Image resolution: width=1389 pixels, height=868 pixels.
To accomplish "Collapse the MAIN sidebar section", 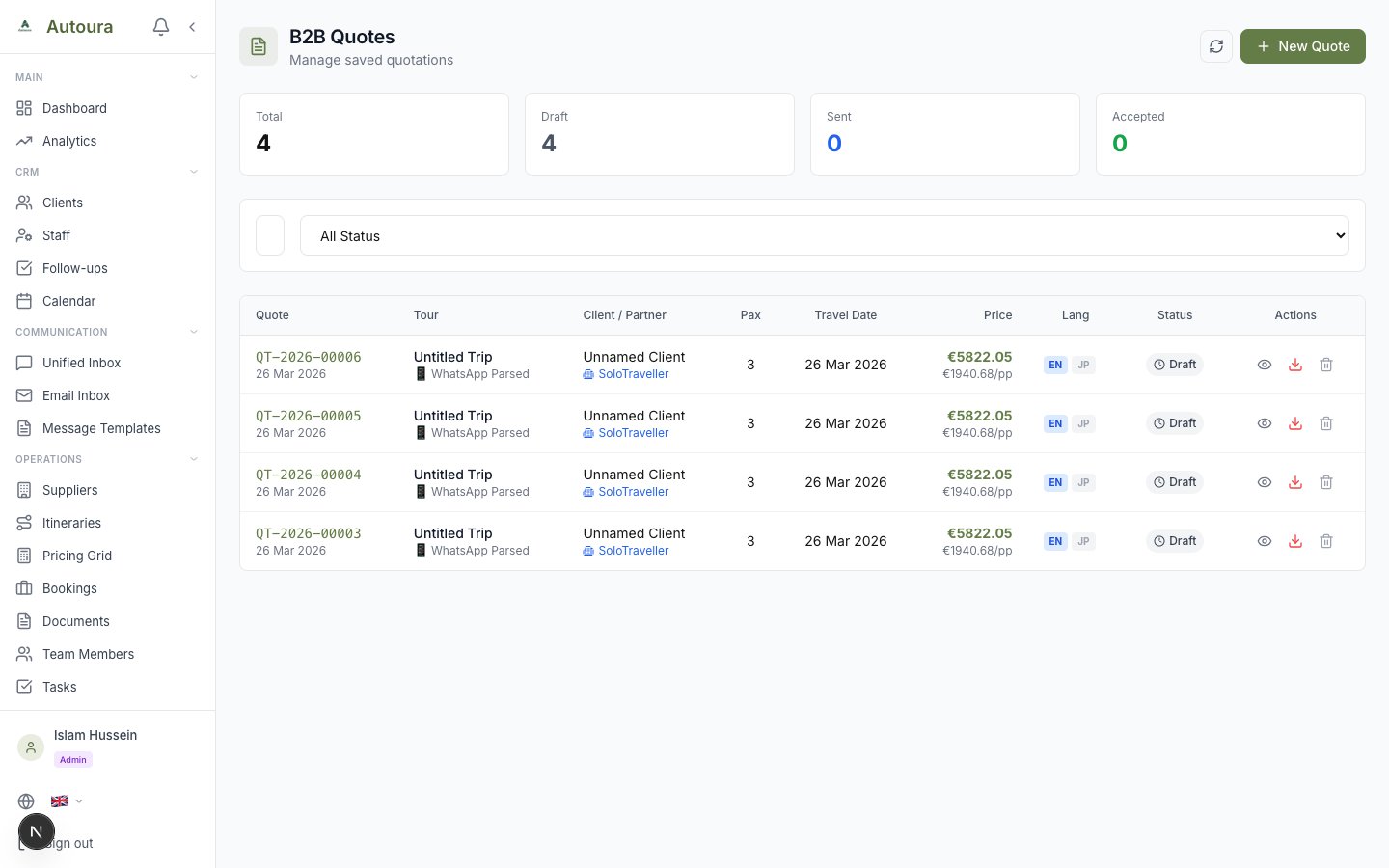I will coord(194,77).
